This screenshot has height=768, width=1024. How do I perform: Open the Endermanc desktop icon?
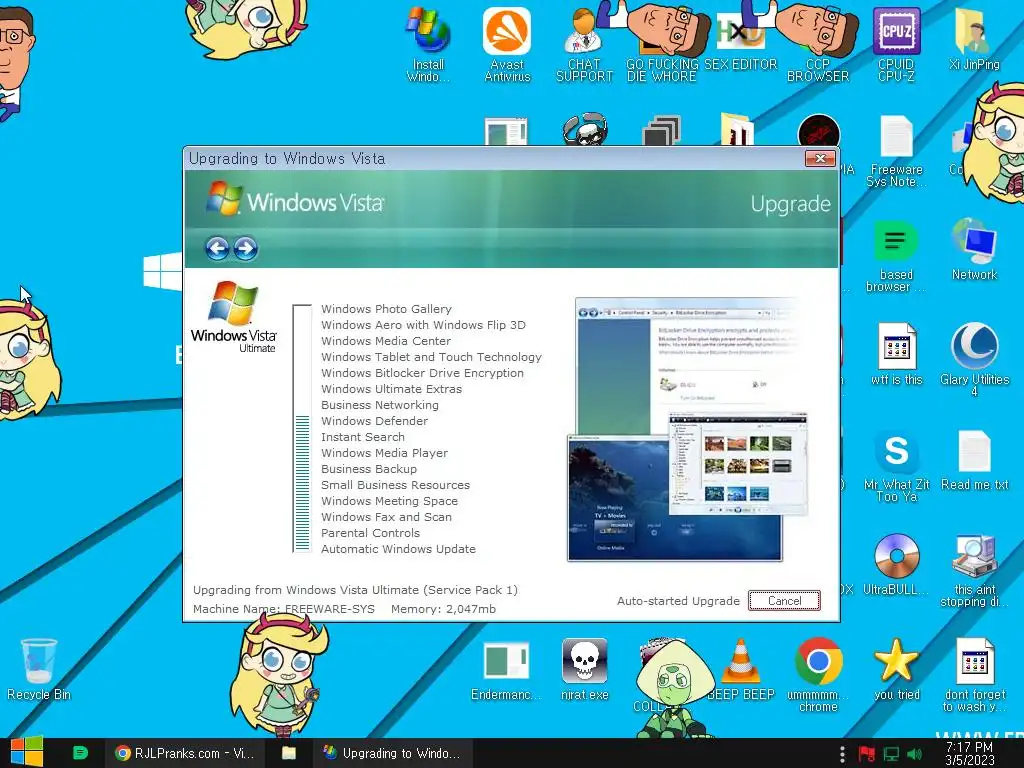506,670
